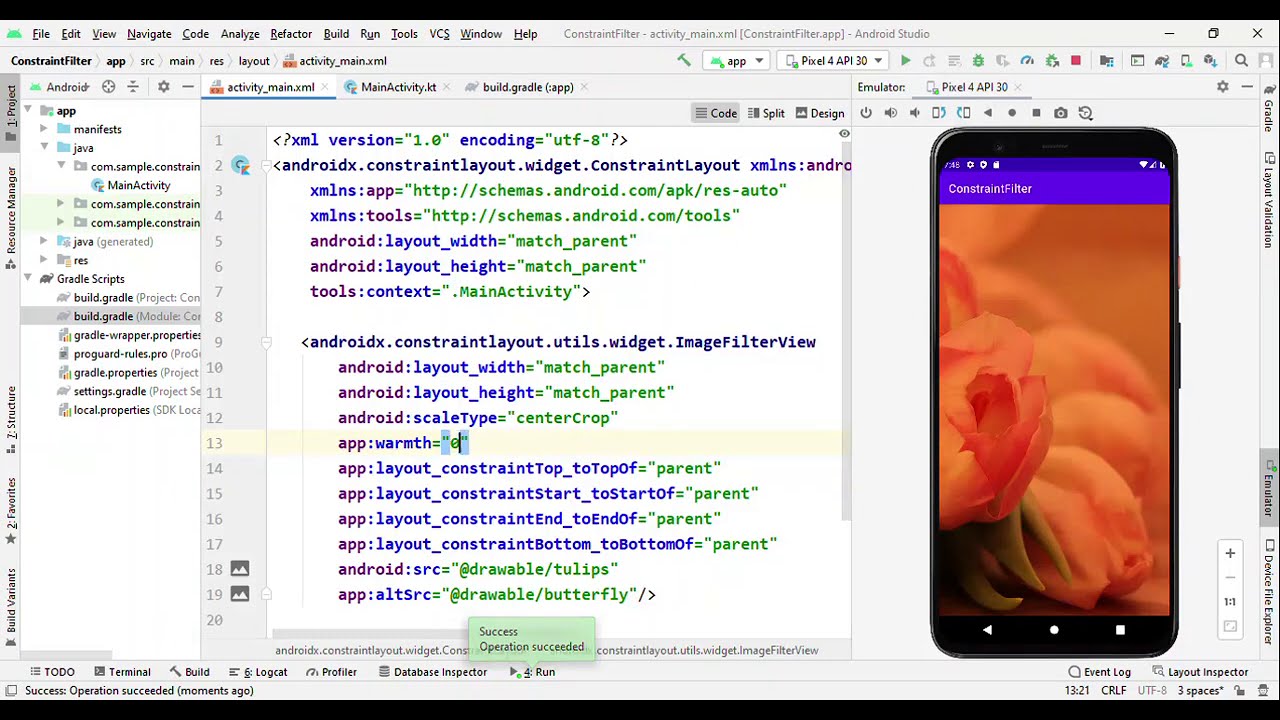Screen dimensions: 1280x720
Task: Build project with the hammer icon
Action: tap(684, 61)
